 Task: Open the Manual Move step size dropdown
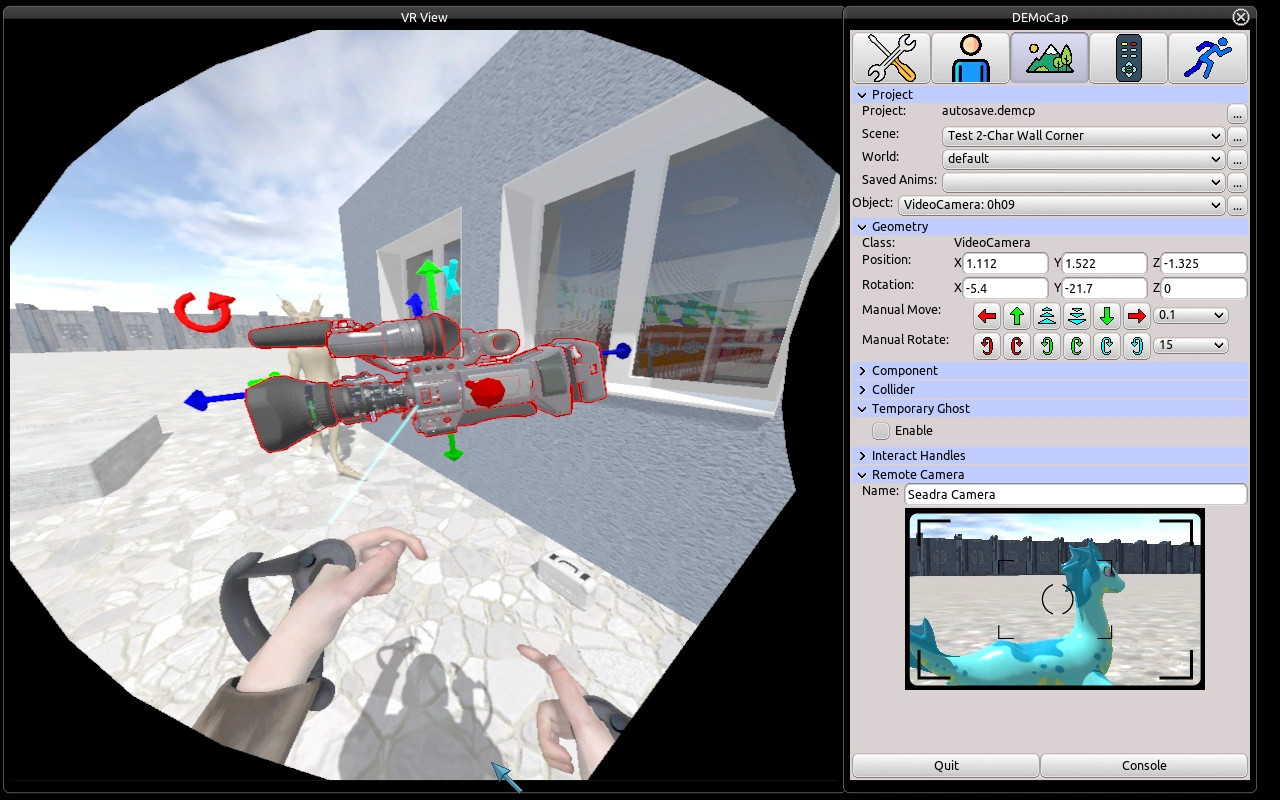[1190, 316]
